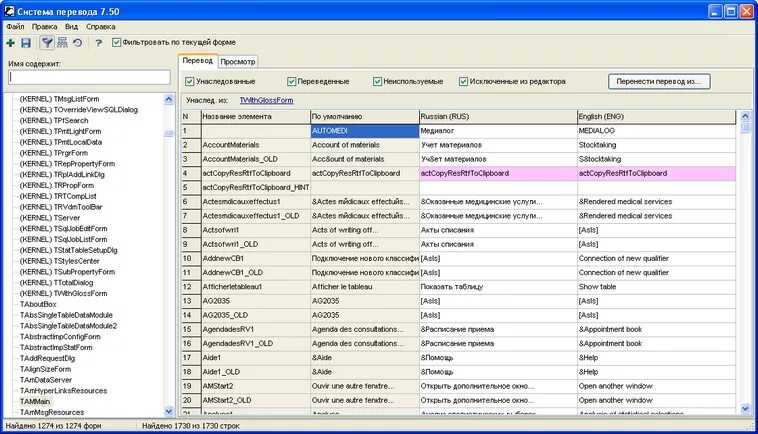Click the 'English (ENG)' column header

pos(656,116)
